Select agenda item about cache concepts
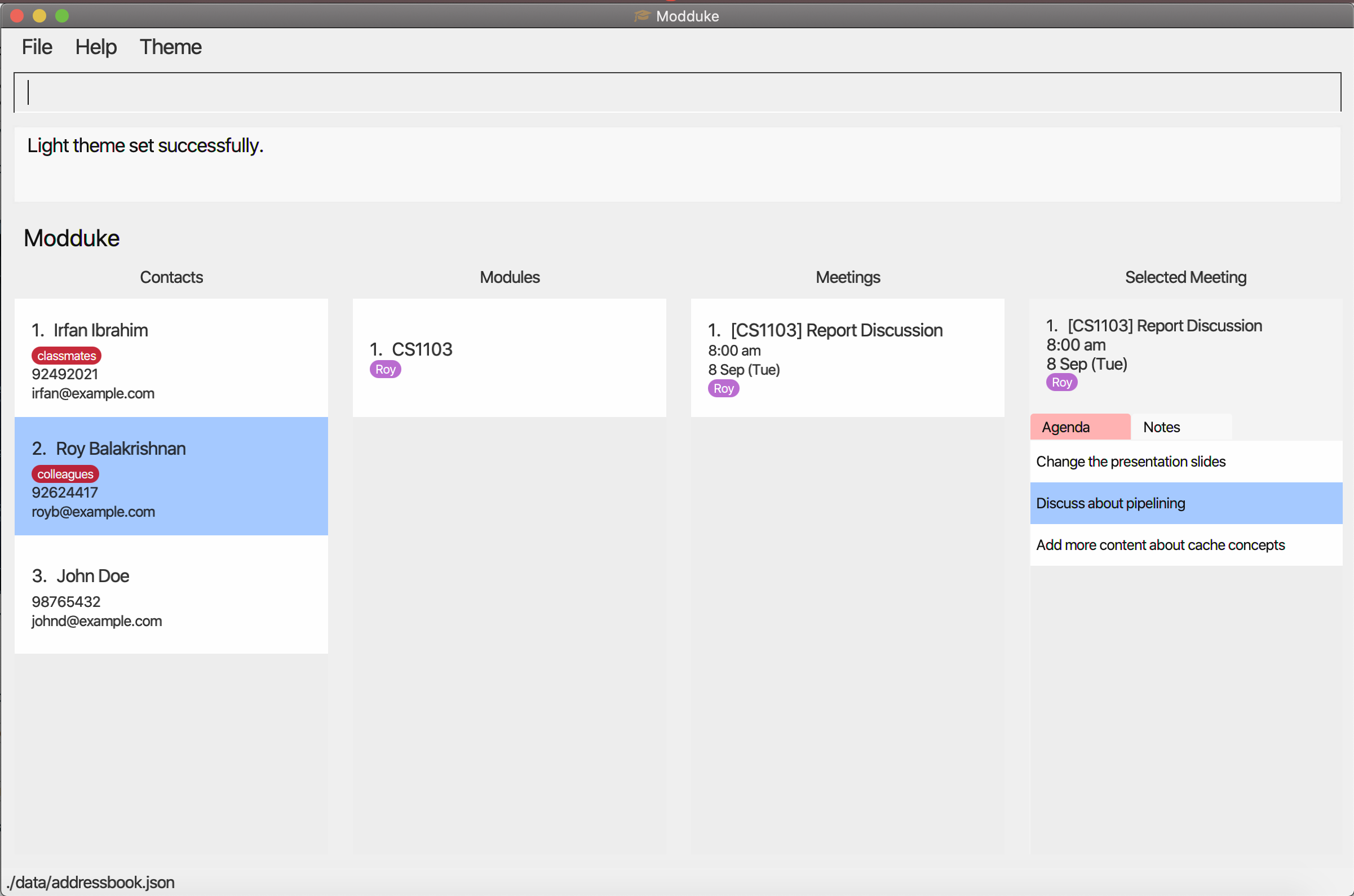The width and height of the screenshot is (1354, 896). [1185, 544]
